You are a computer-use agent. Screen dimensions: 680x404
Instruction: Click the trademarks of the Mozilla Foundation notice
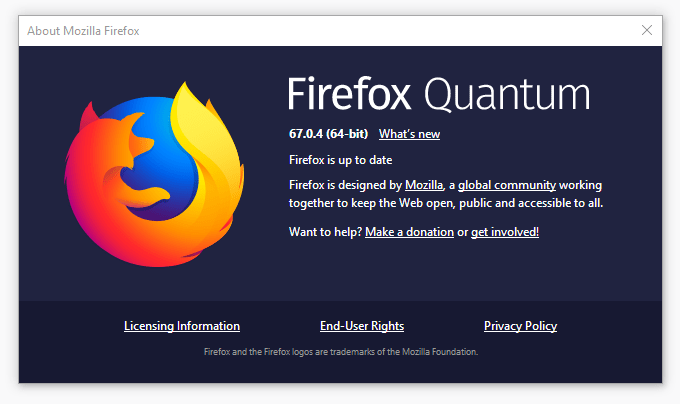341,352
